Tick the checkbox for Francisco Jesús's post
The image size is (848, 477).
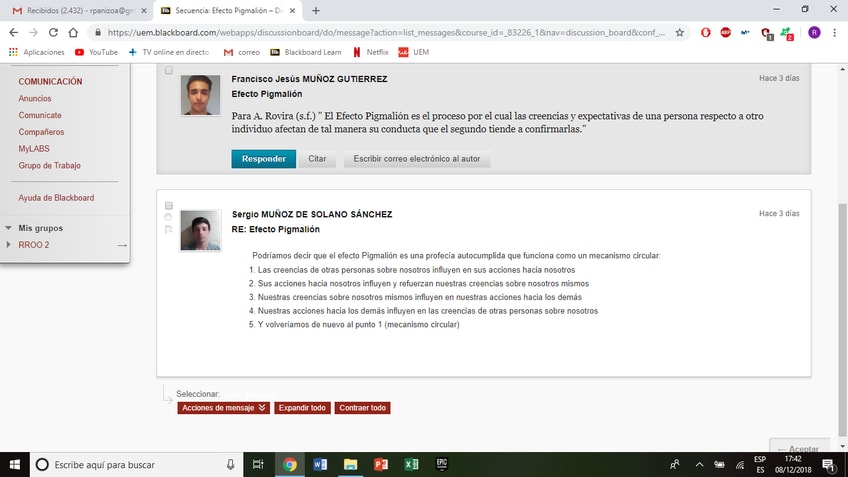pos(168,71)
